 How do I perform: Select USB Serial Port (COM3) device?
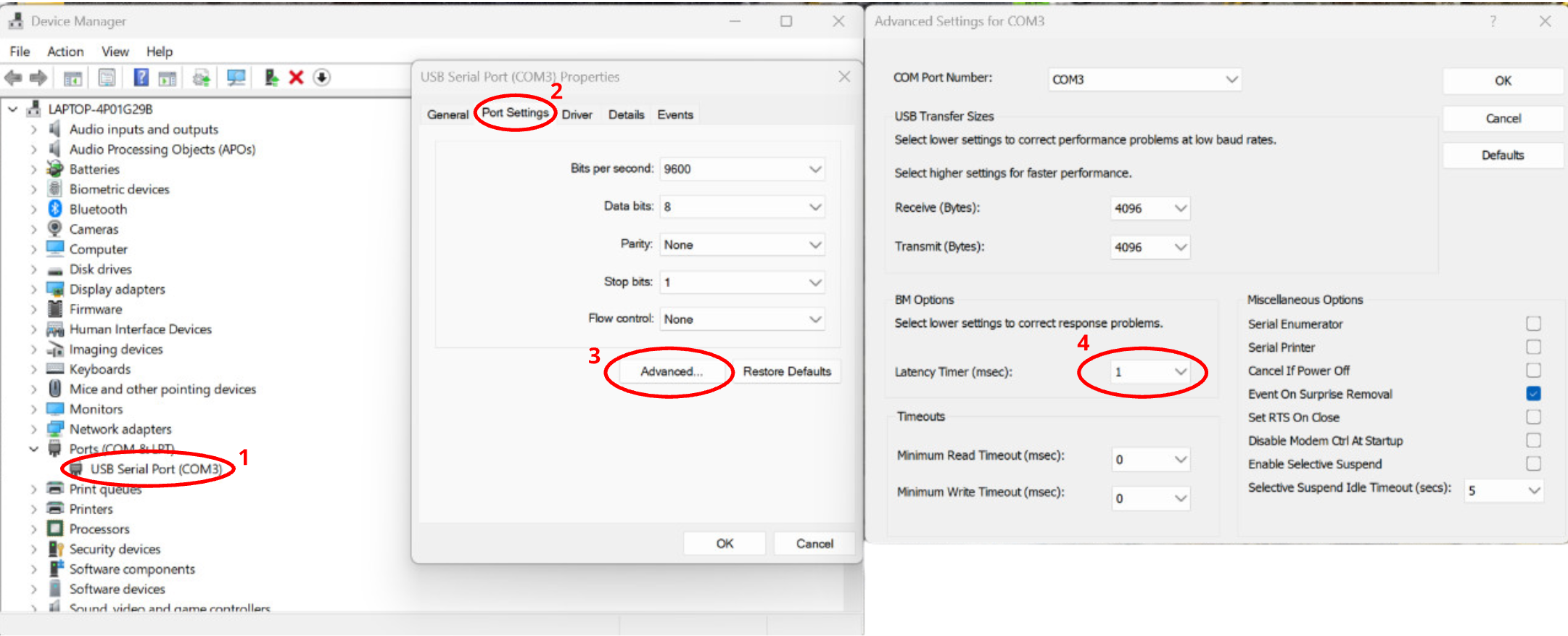156,469
